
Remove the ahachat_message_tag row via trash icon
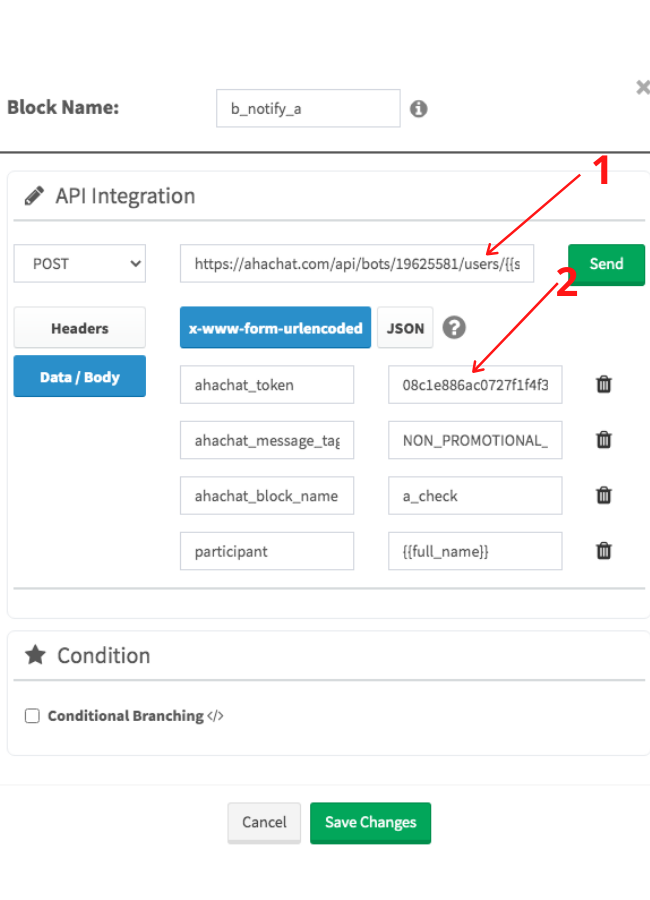pyautogui.click(x=603, y=440)
